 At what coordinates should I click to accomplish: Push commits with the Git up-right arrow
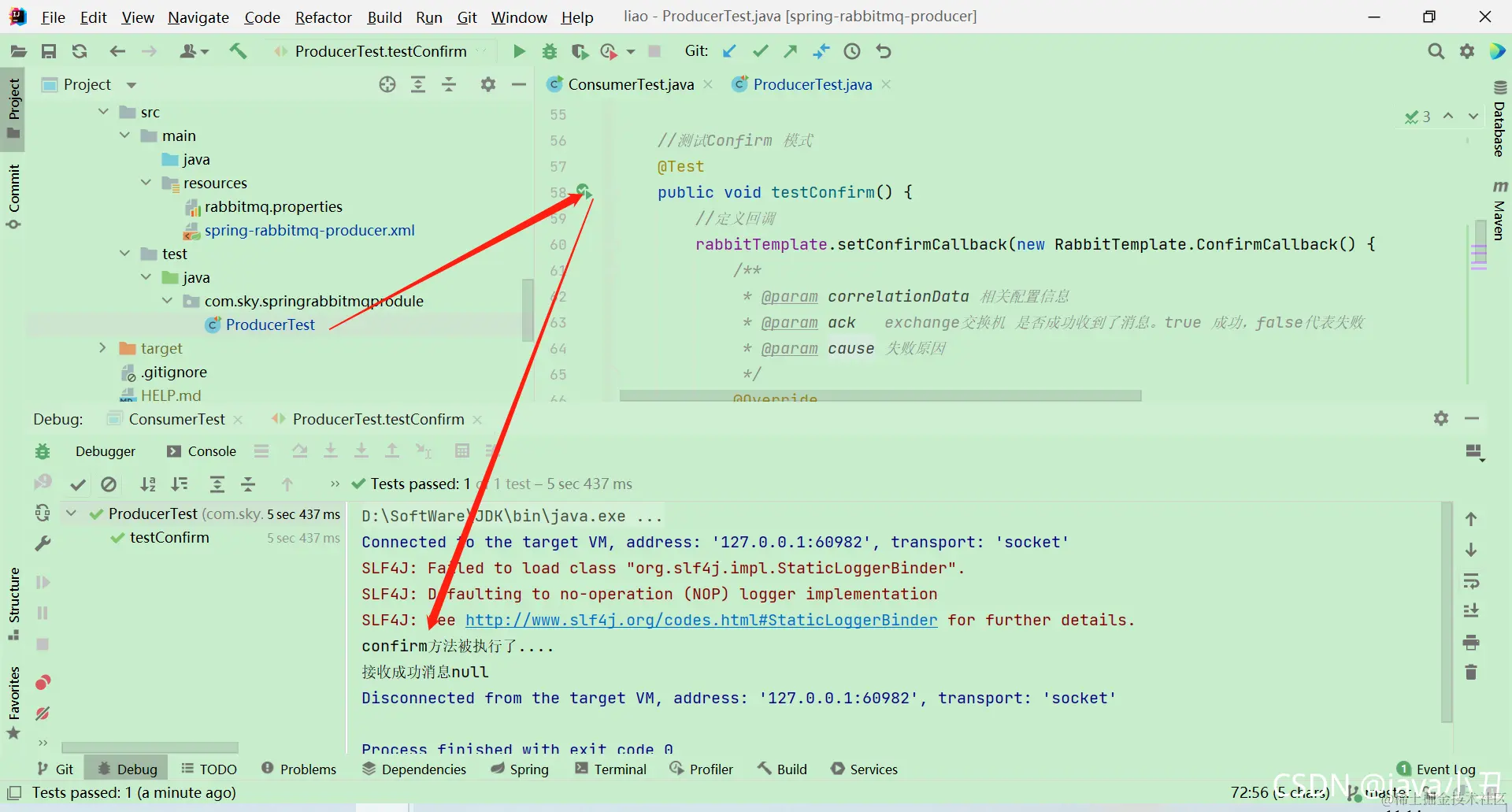tap(791, 51)
